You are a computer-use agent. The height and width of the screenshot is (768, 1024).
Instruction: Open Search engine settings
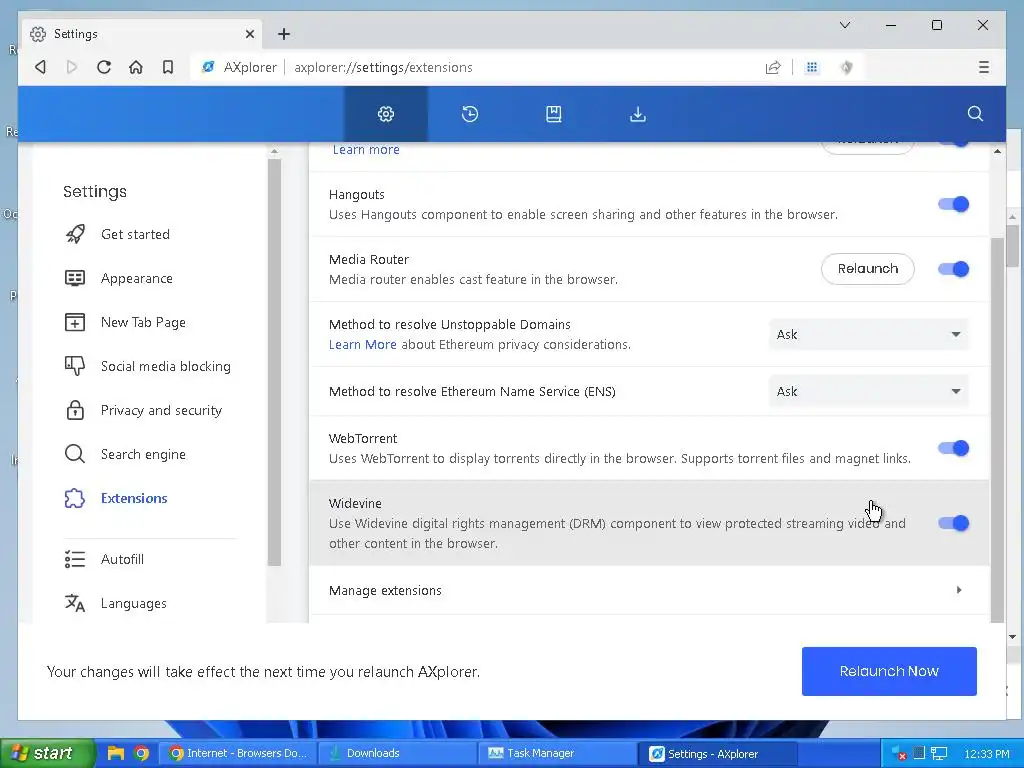point(143,455)
